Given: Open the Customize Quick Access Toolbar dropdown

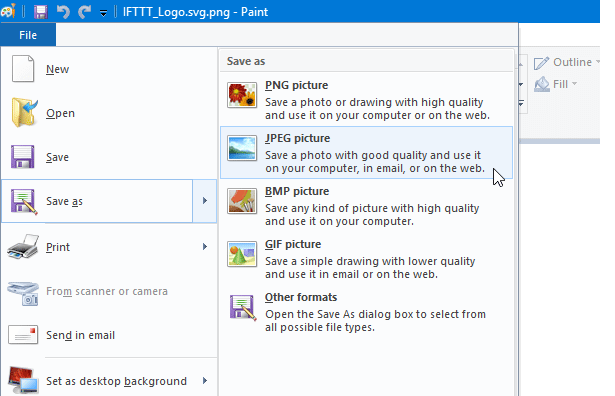Looking at the screenshot, I should coord(103,13).
